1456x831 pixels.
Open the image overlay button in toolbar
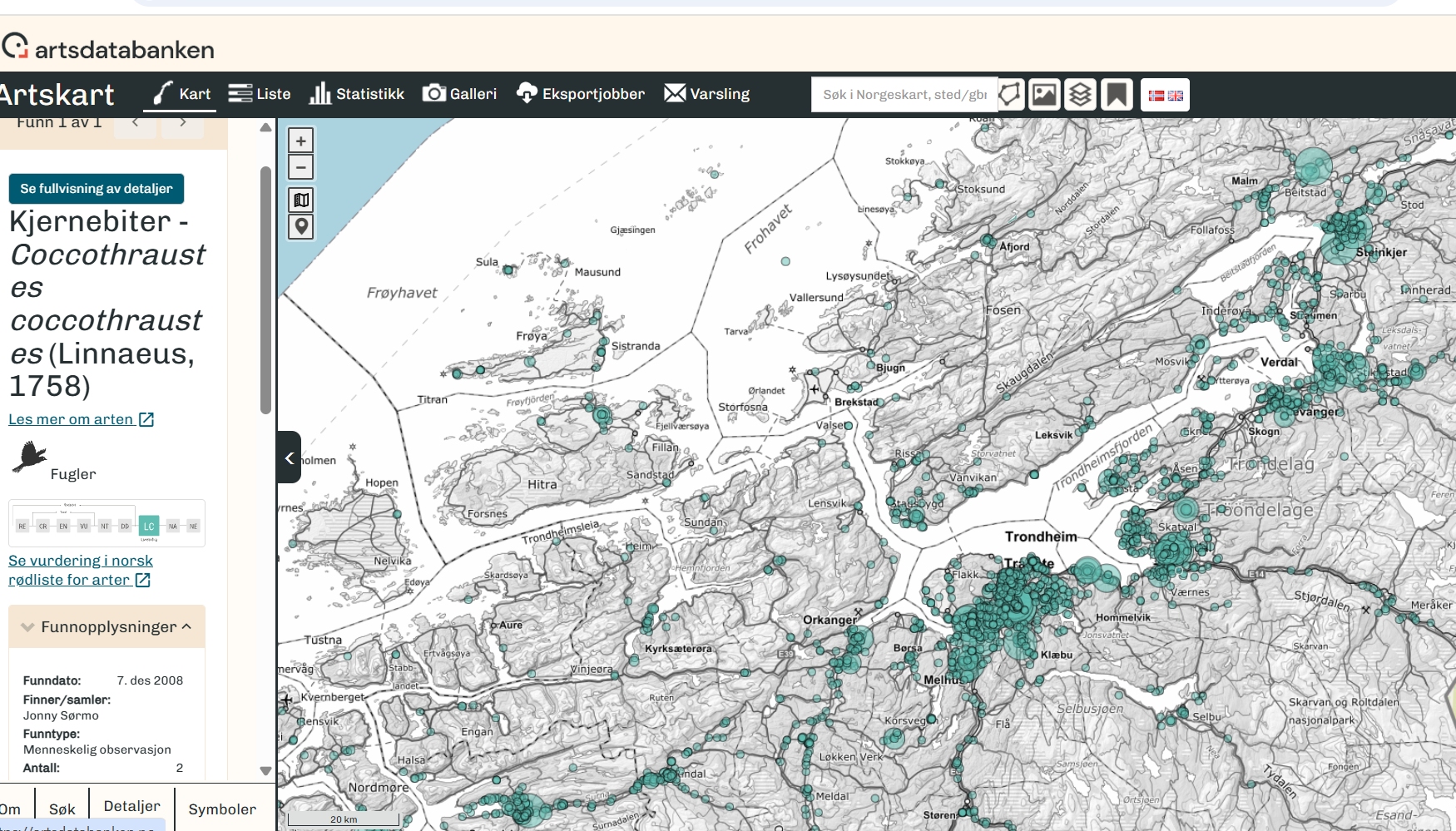(x=1044, y=95)
